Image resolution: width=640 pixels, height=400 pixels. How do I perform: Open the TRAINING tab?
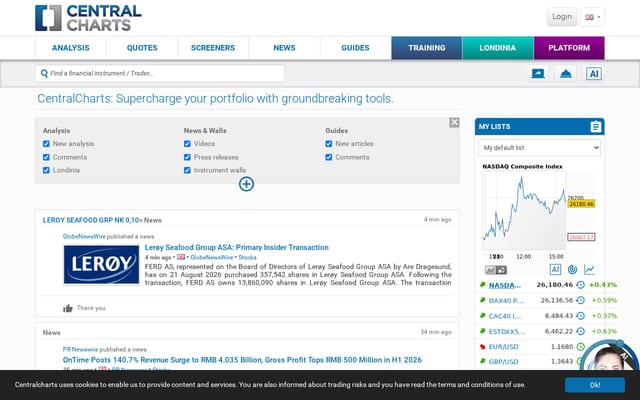[x=427, y=48]
